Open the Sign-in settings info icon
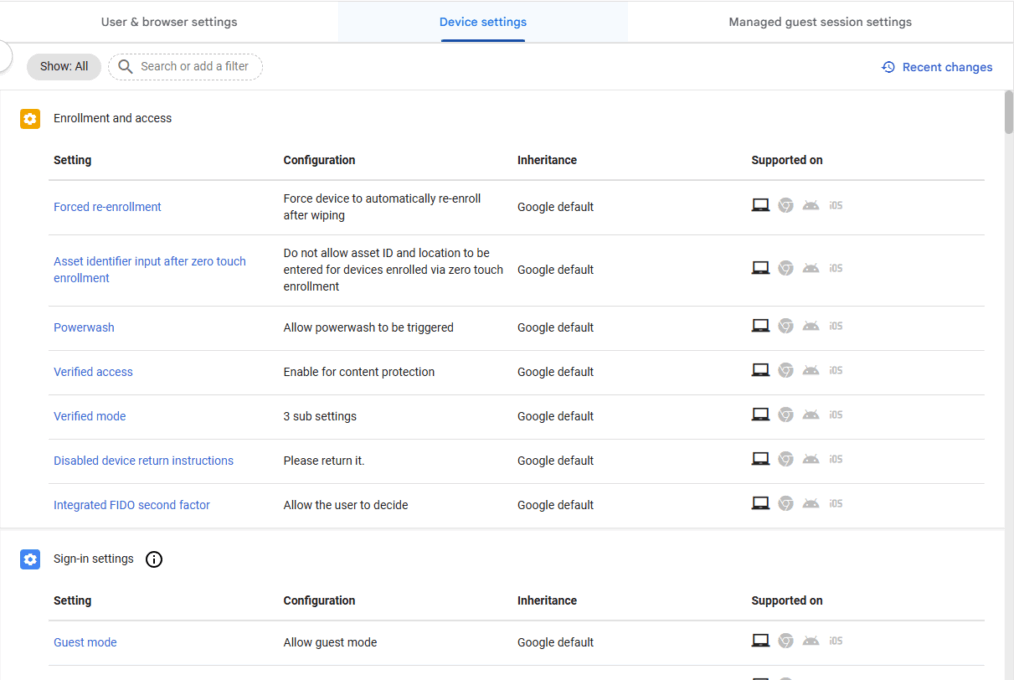The width and height of the screenshot is (1024, 680). tap(154, 559)
